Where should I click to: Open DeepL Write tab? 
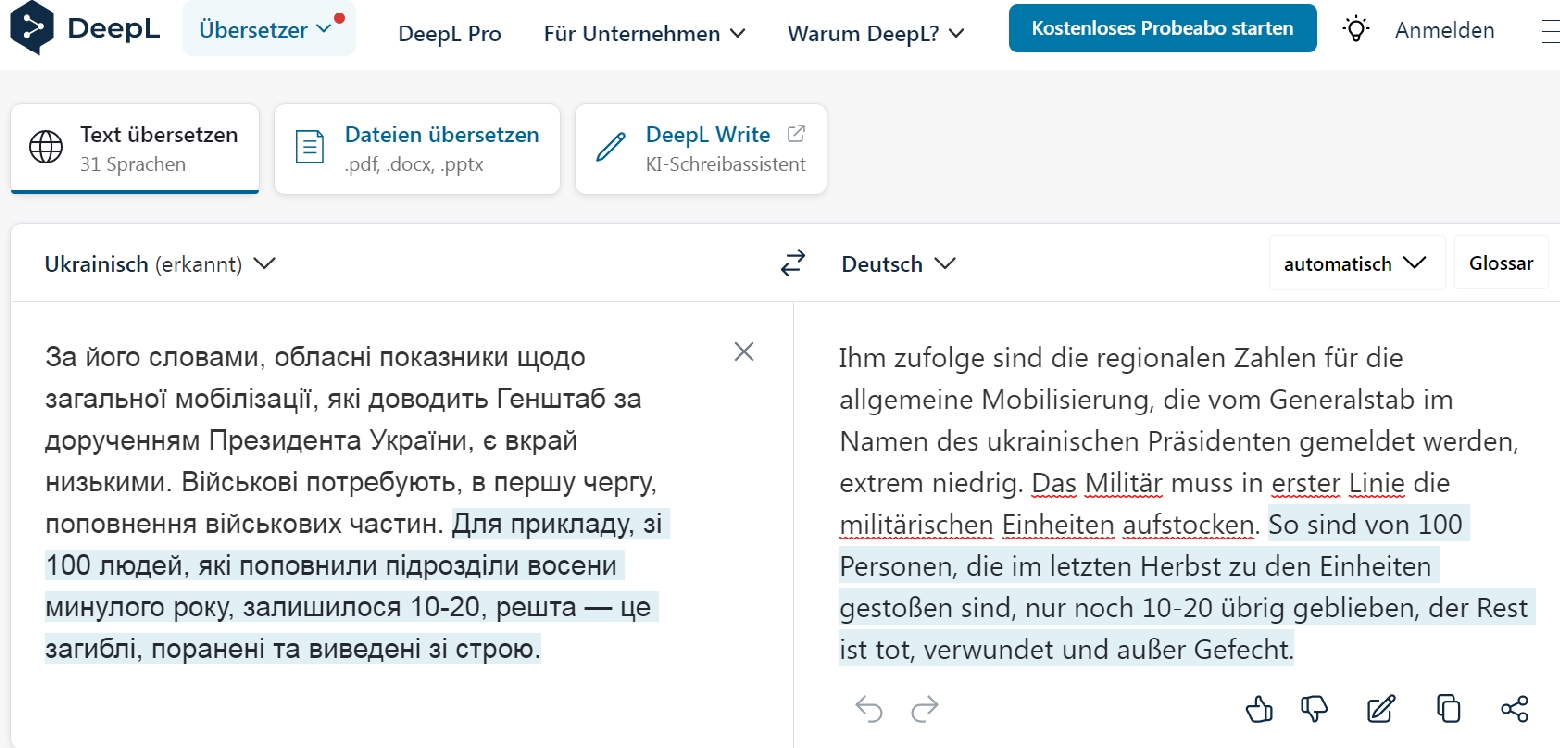[x=701, y=148]
